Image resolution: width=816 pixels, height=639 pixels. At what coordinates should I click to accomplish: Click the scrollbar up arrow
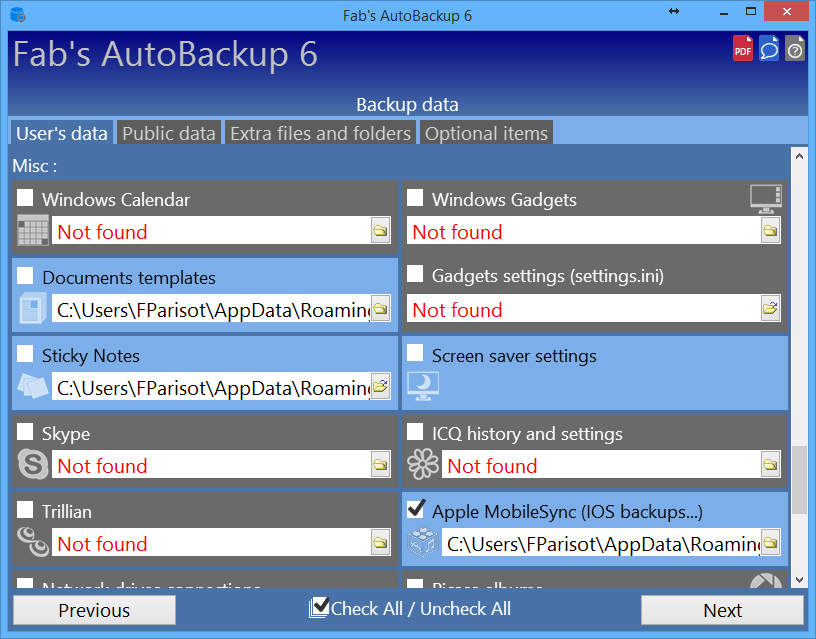799,156
